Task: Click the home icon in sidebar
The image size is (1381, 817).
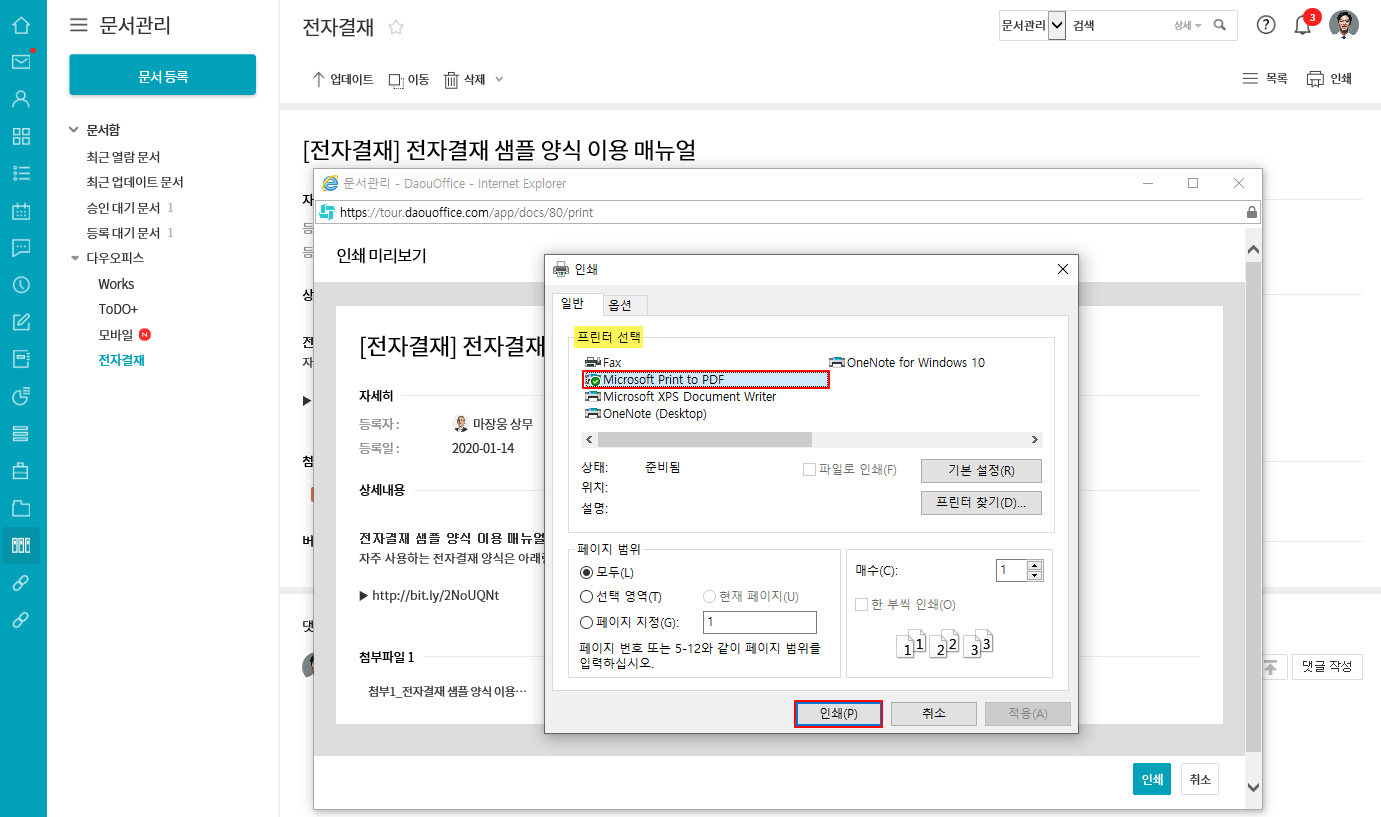Action: [21, 25]
